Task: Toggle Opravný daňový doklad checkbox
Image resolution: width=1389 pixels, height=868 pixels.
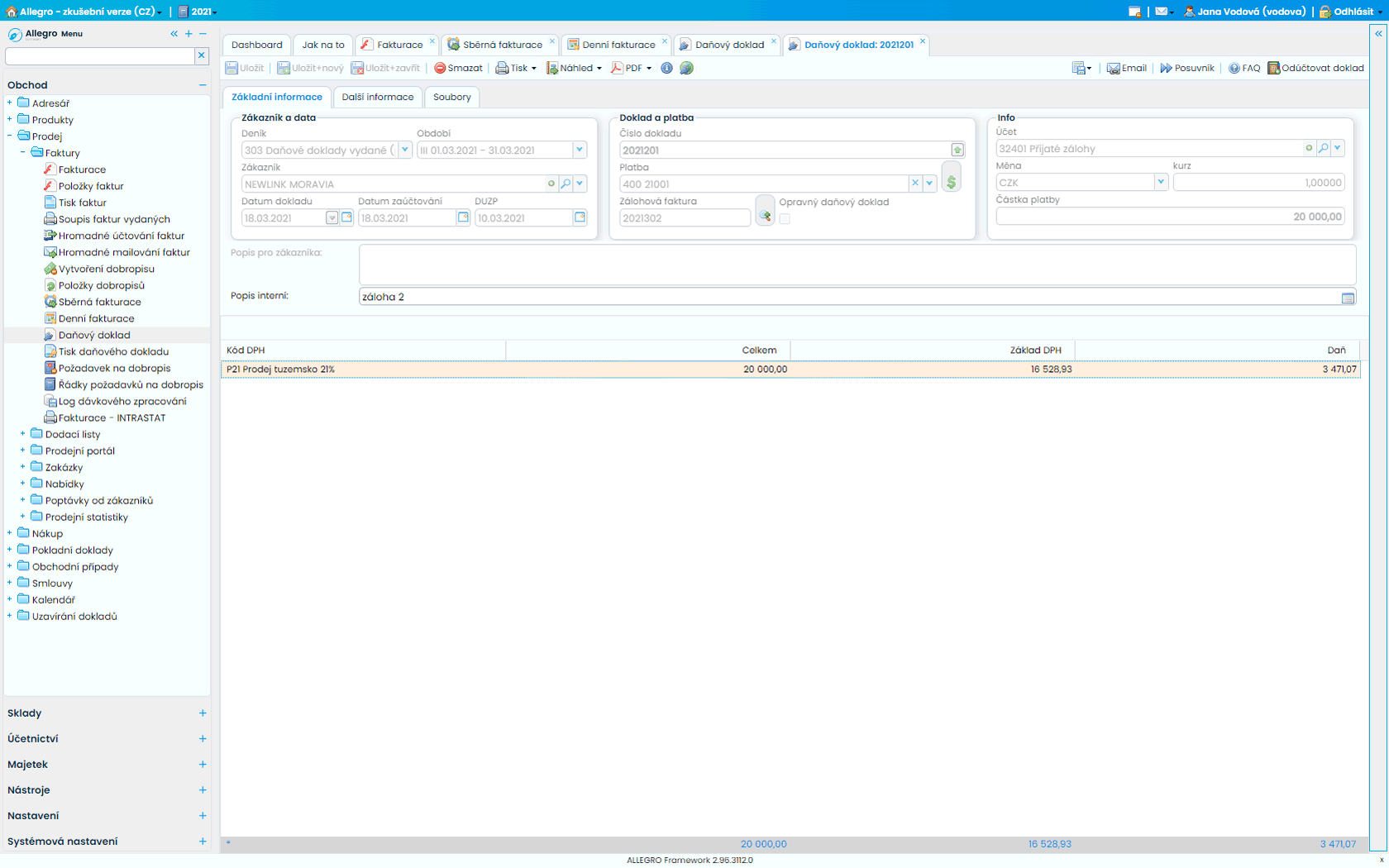Action: 785,219
